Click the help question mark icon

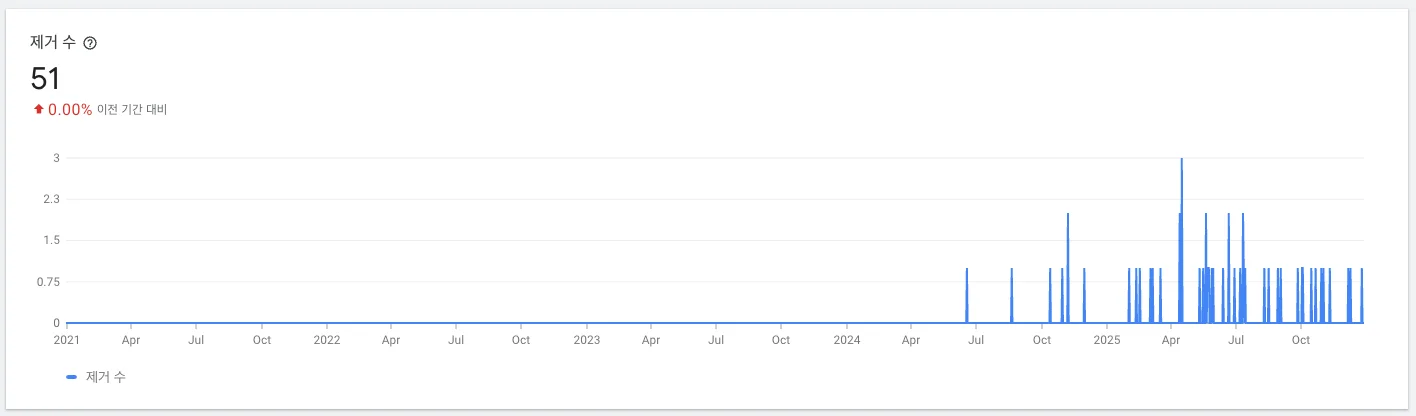(x=90, y=43)
